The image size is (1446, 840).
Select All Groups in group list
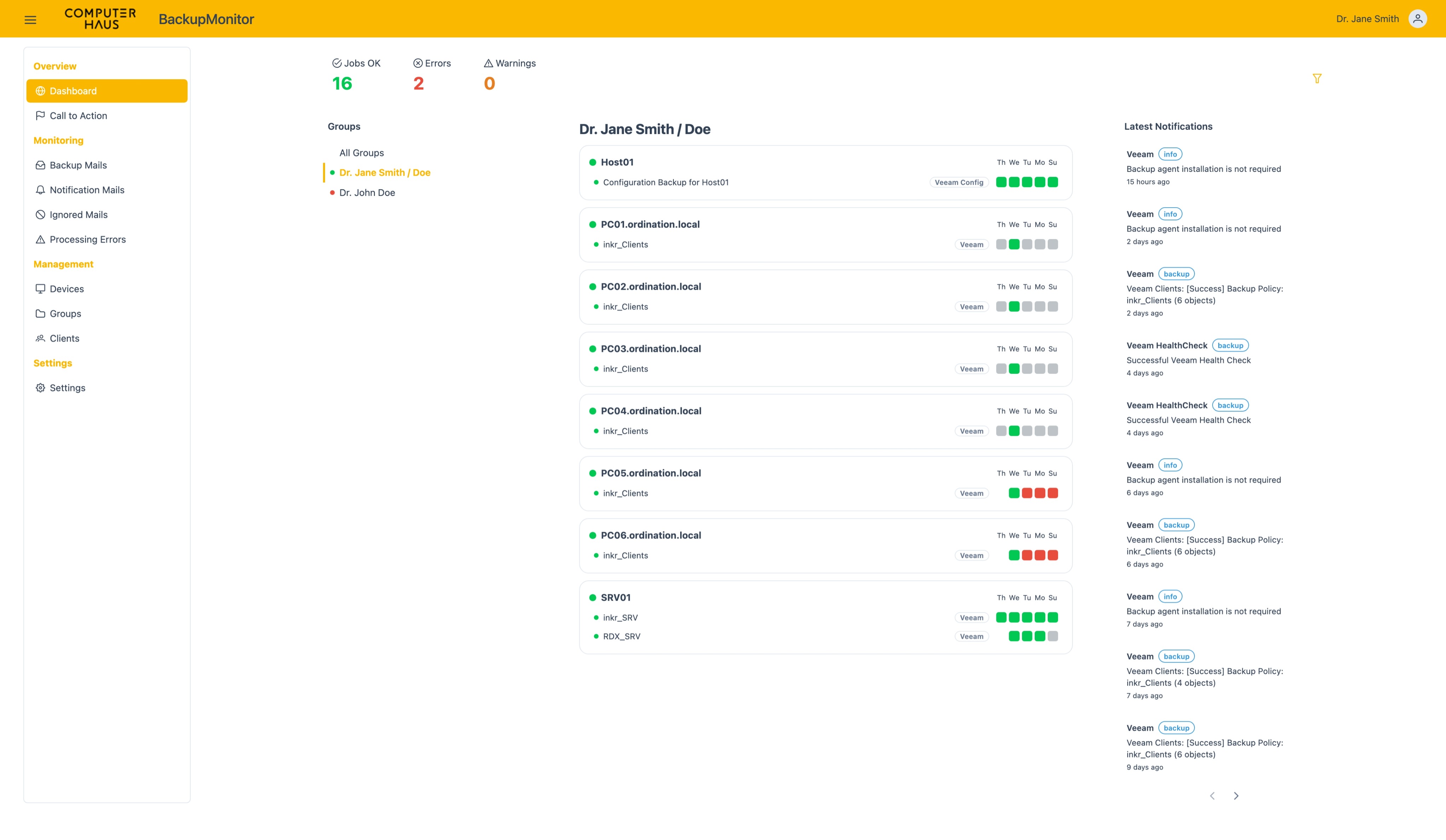point(361,153)
